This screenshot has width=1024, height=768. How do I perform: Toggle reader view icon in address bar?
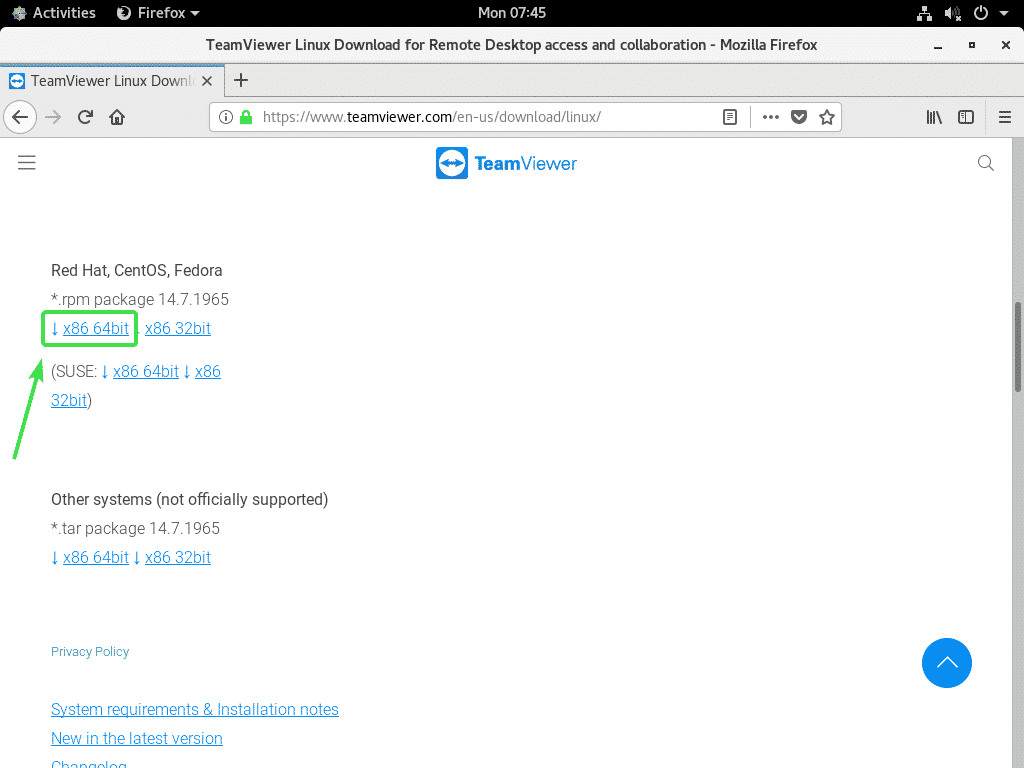730,117
